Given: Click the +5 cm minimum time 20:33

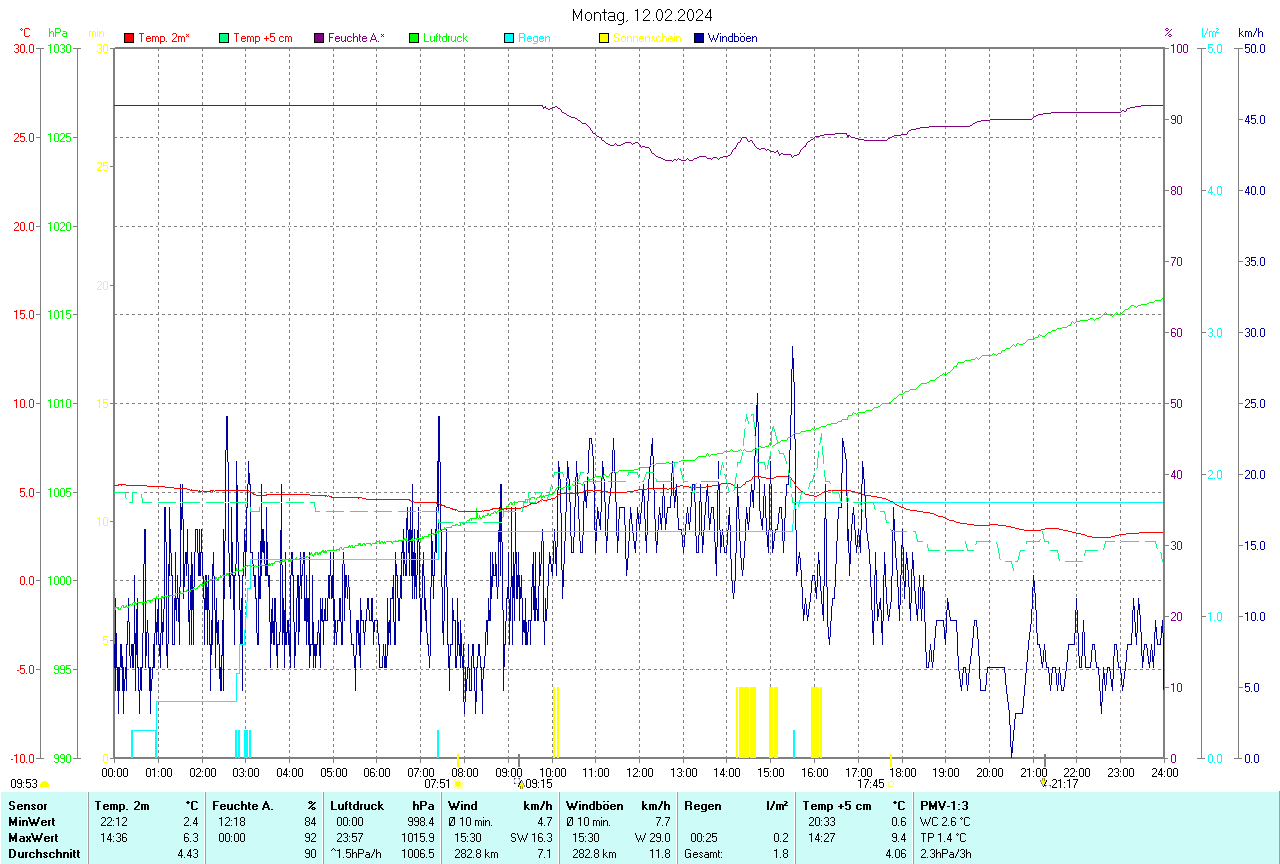Looking at the screenshot, I should (822, 822).
